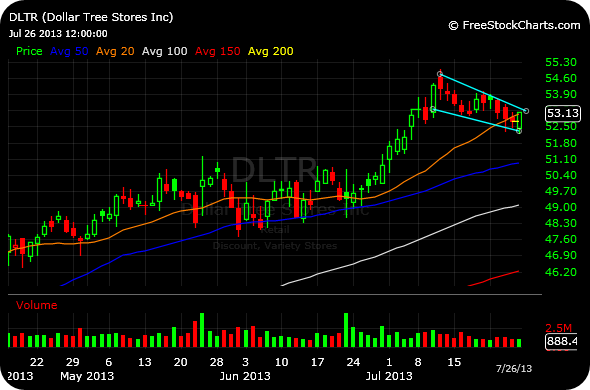Click the 54.60 price axis label
The width and height of the screenshot is (590, 390).
(x=561, y=78)
